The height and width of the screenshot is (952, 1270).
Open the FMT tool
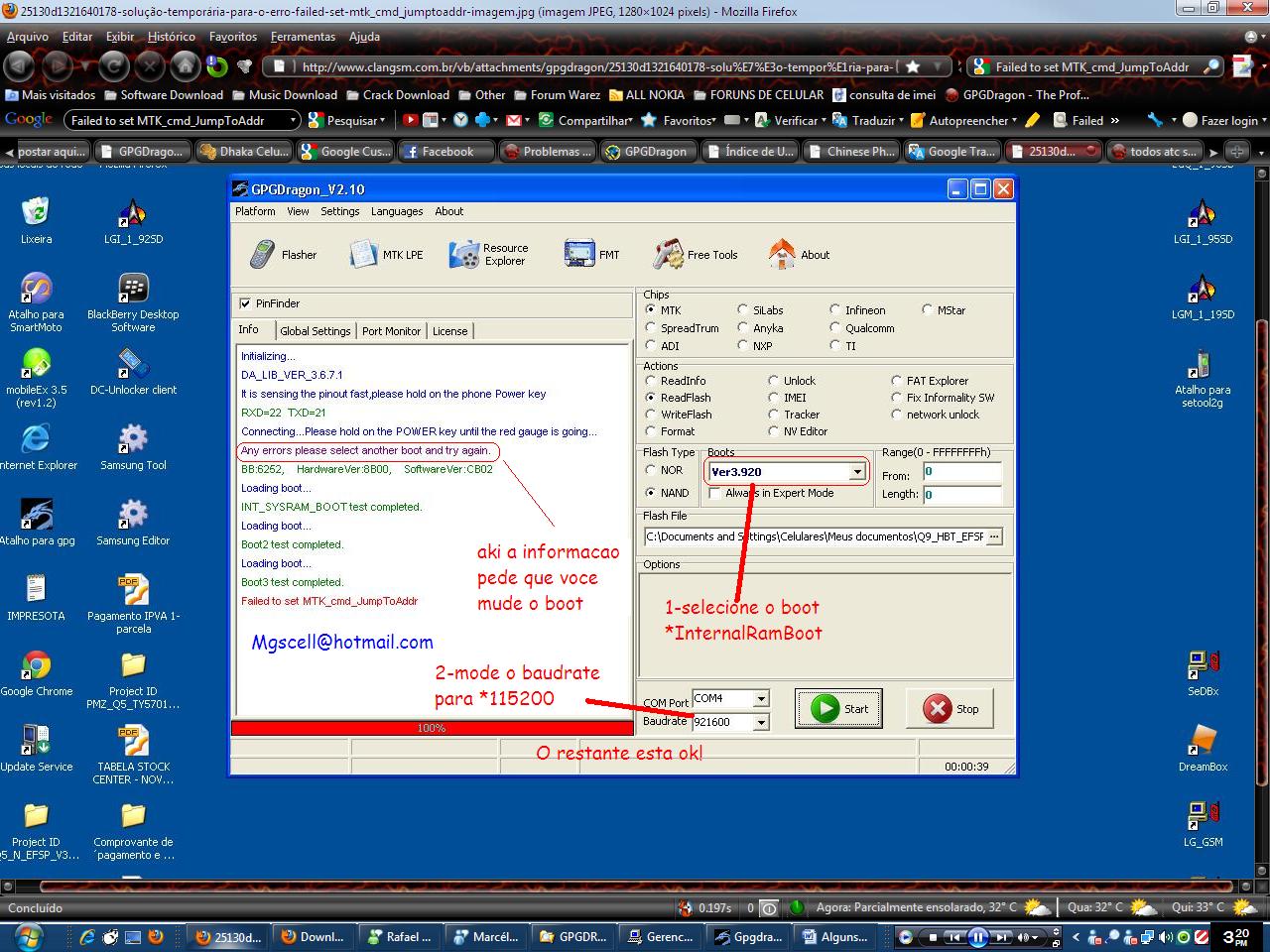tap(592, 255)
